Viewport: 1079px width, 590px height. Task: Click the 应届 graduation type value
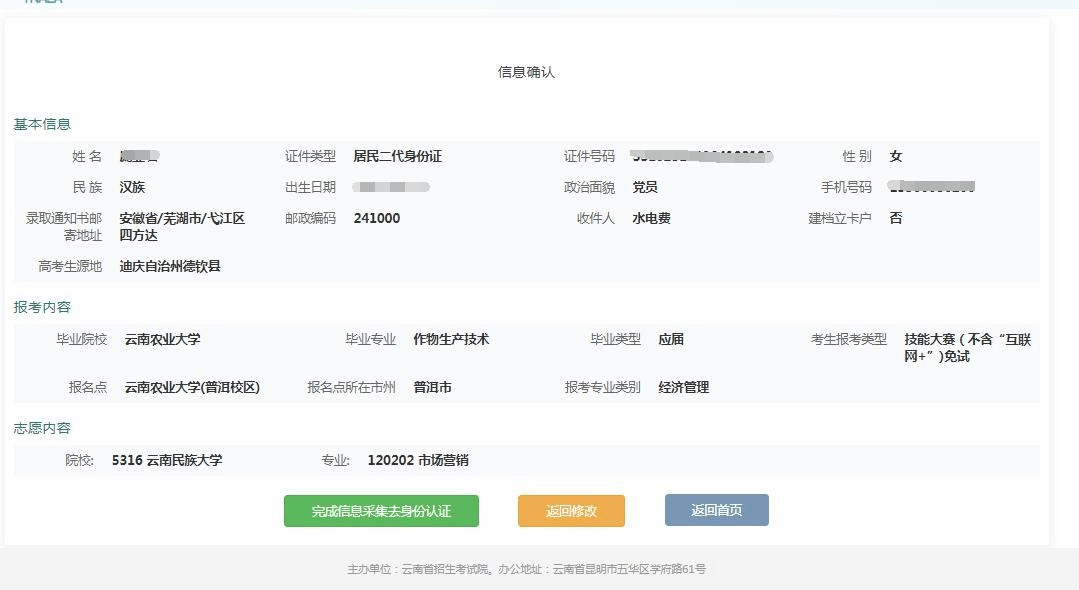point(671,339)
